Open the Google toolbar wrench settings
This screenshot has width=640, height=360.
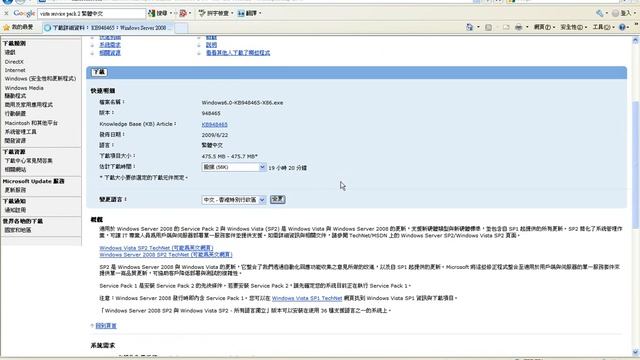pos(601,13)
